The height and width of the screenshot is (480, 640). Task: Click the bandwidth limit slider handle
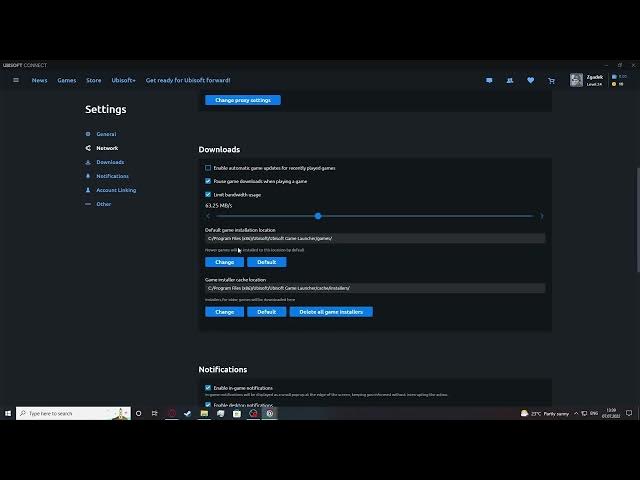318,216
